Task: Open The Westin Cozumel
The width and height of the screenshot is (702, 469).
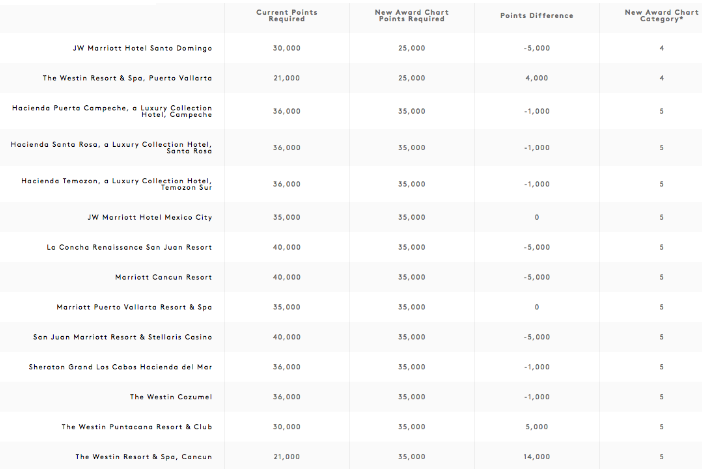Action: (170, 397)
